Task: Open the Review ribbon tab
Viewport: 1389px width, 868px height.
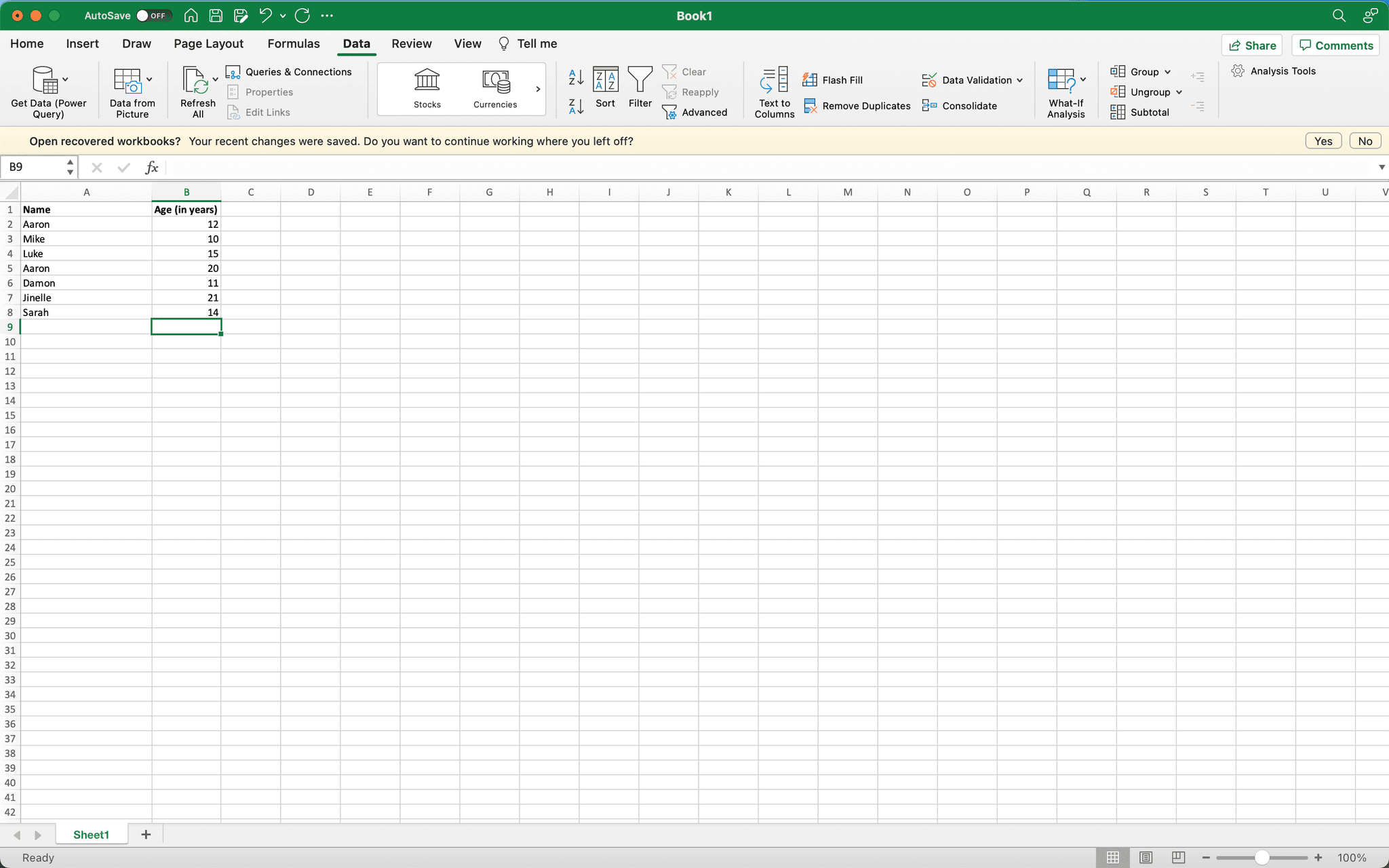Action: pos(410,43)
